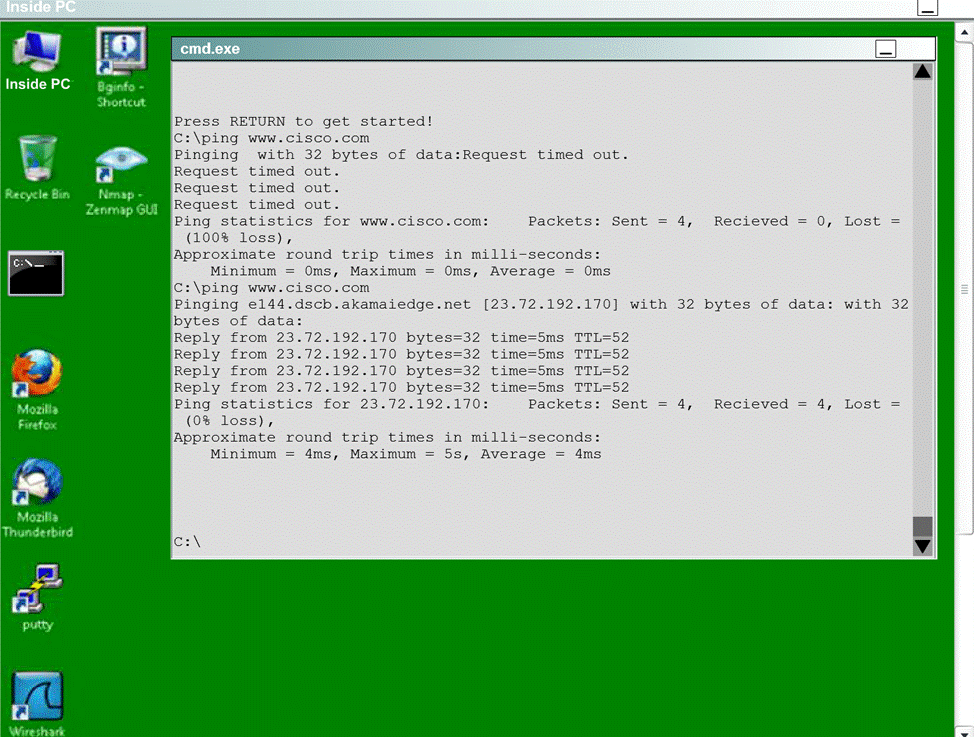This screenshot has width=974, height=737.
Task: Launch the putty SSH client
Action: pos(38,591)
